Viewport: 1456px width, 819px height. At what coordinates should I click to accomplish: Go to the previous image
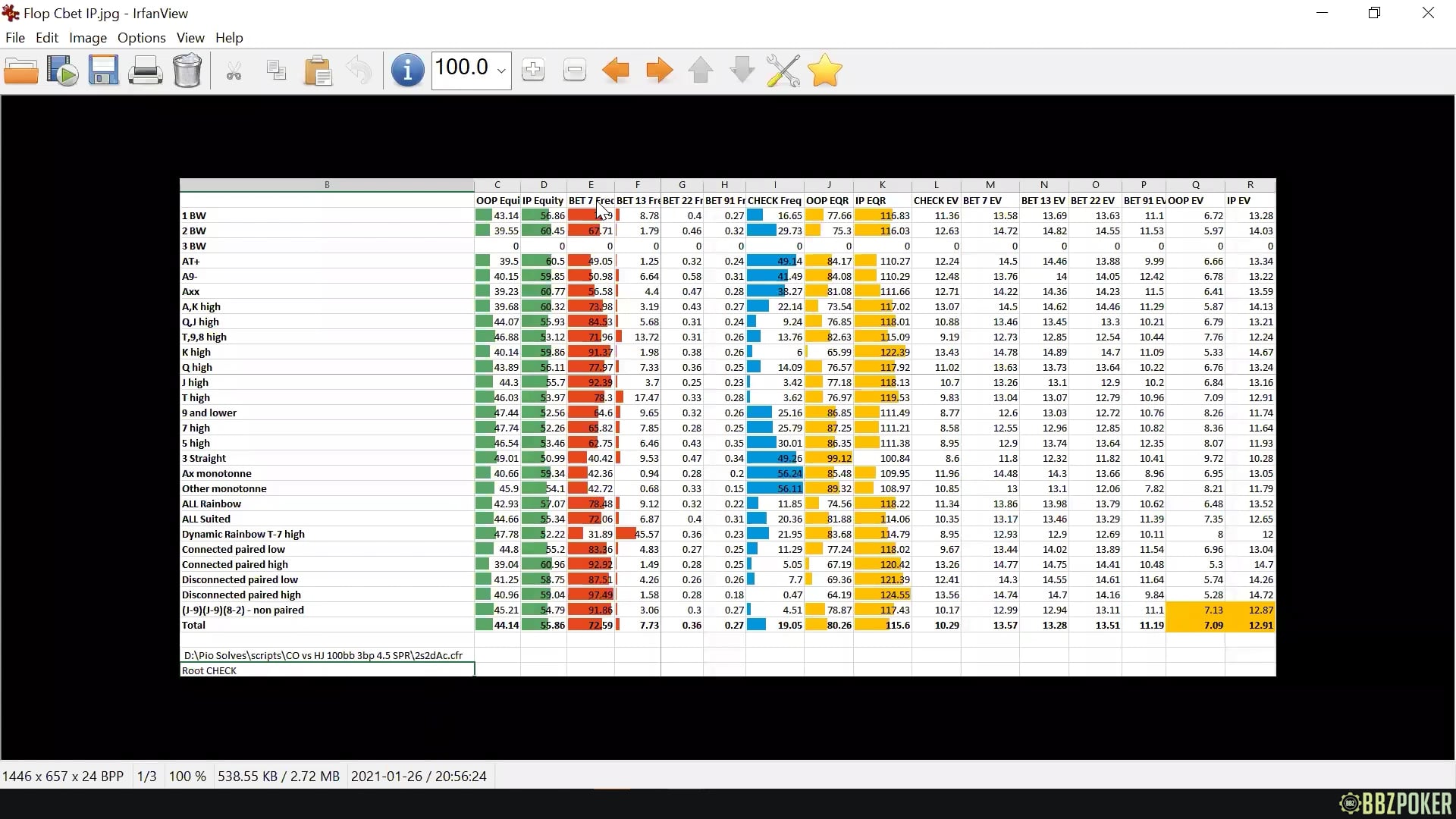[616, 70]
